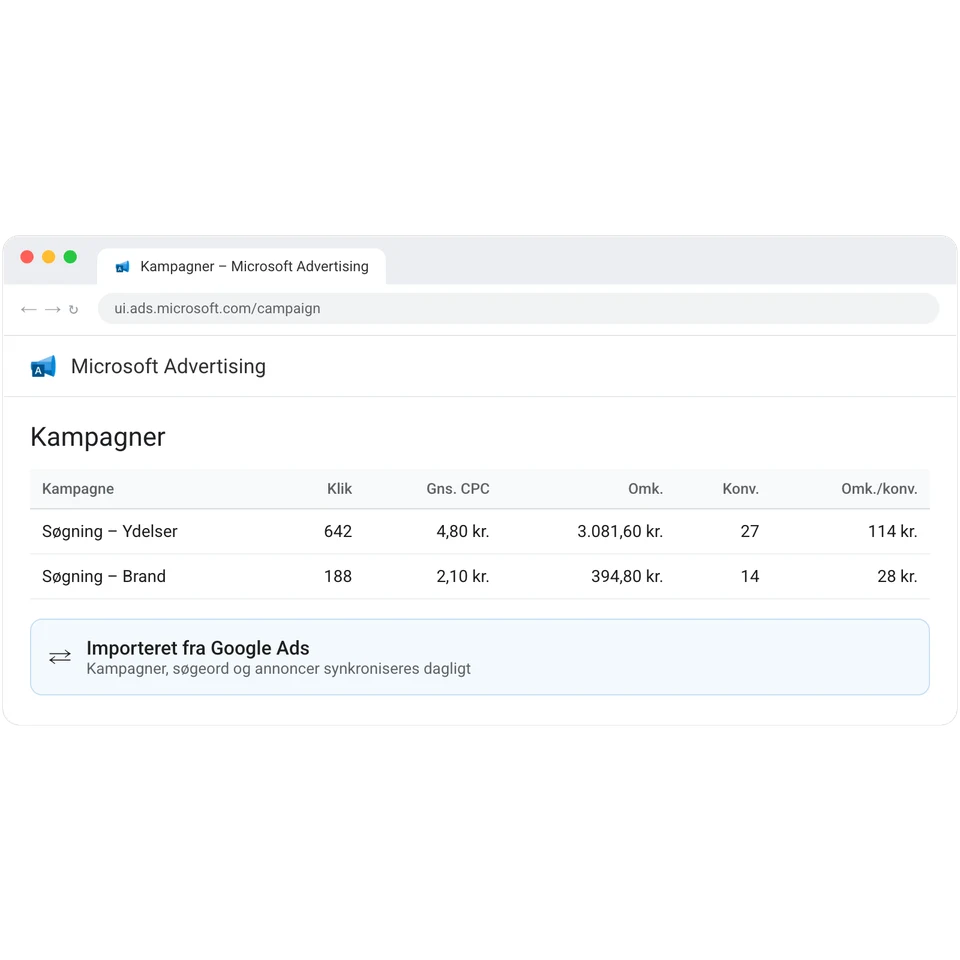960x960 pixels.
Task: Click the 394,80 kr. cost value
Action: [x=627, y=576]
